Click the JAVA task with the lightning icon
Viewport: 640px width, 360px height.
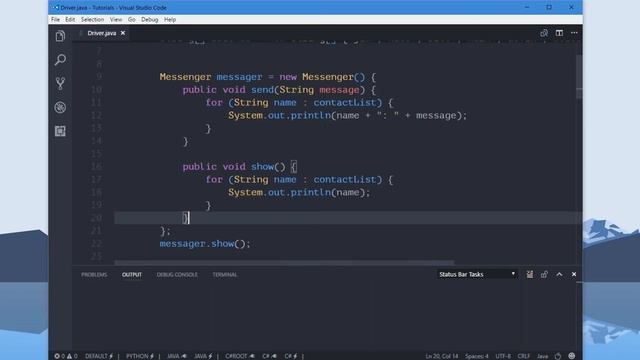point(203,356)
